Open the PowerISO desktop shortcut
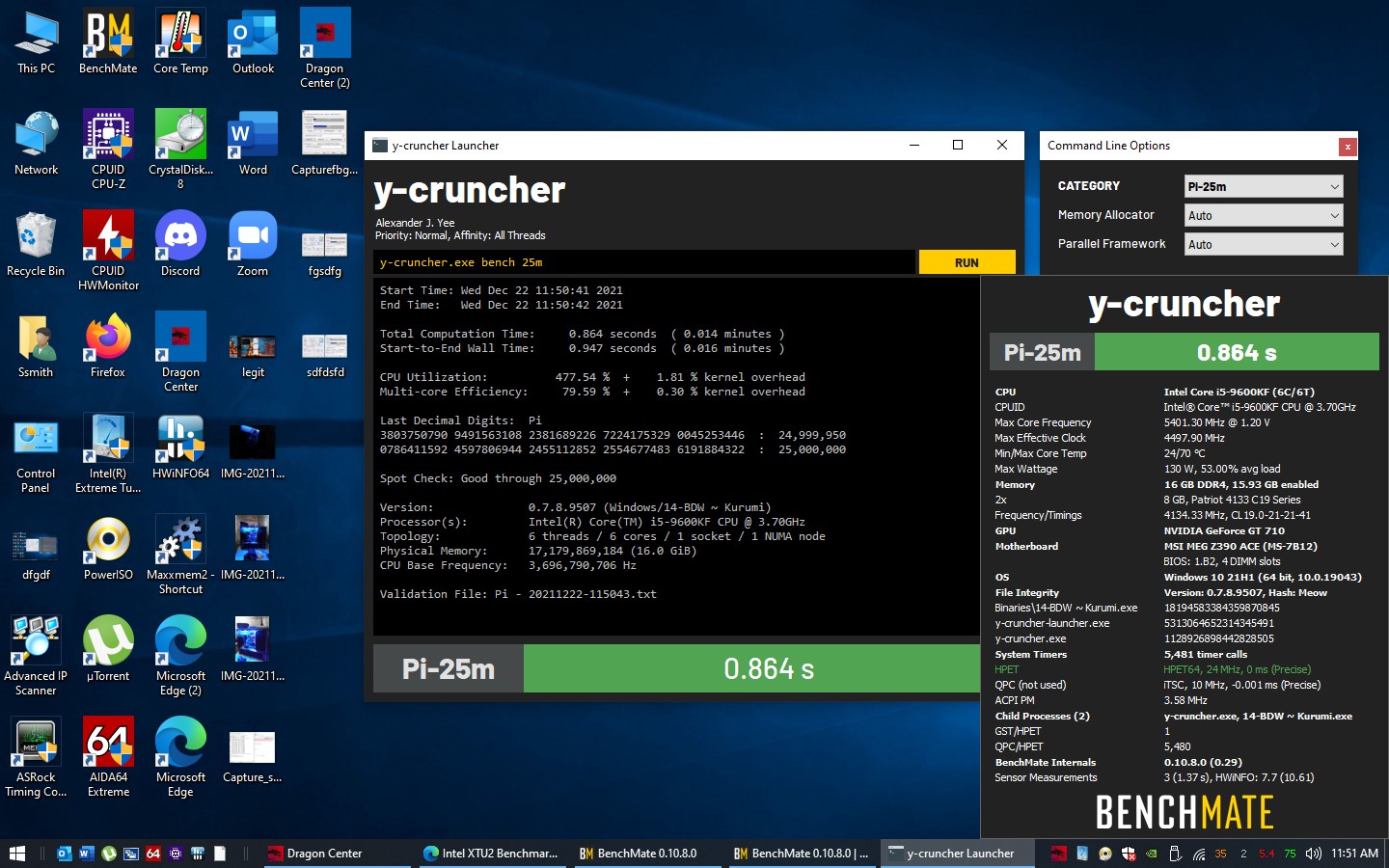Screen dimensions: 1389x868 [108, 548]
